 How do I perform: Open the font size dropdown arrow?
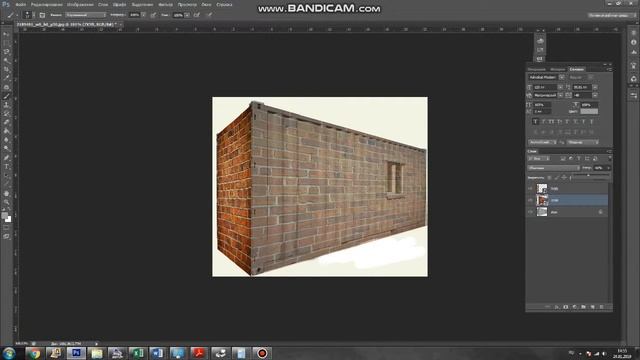pos(560,87)
